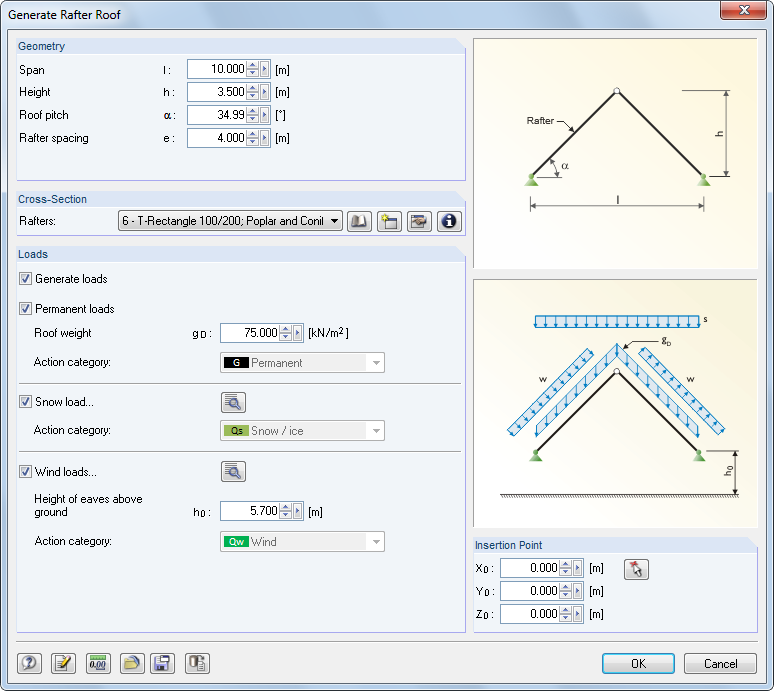Click the roof loads diagram image
Viewport: 774px width, 691px height.
[615, 403]
